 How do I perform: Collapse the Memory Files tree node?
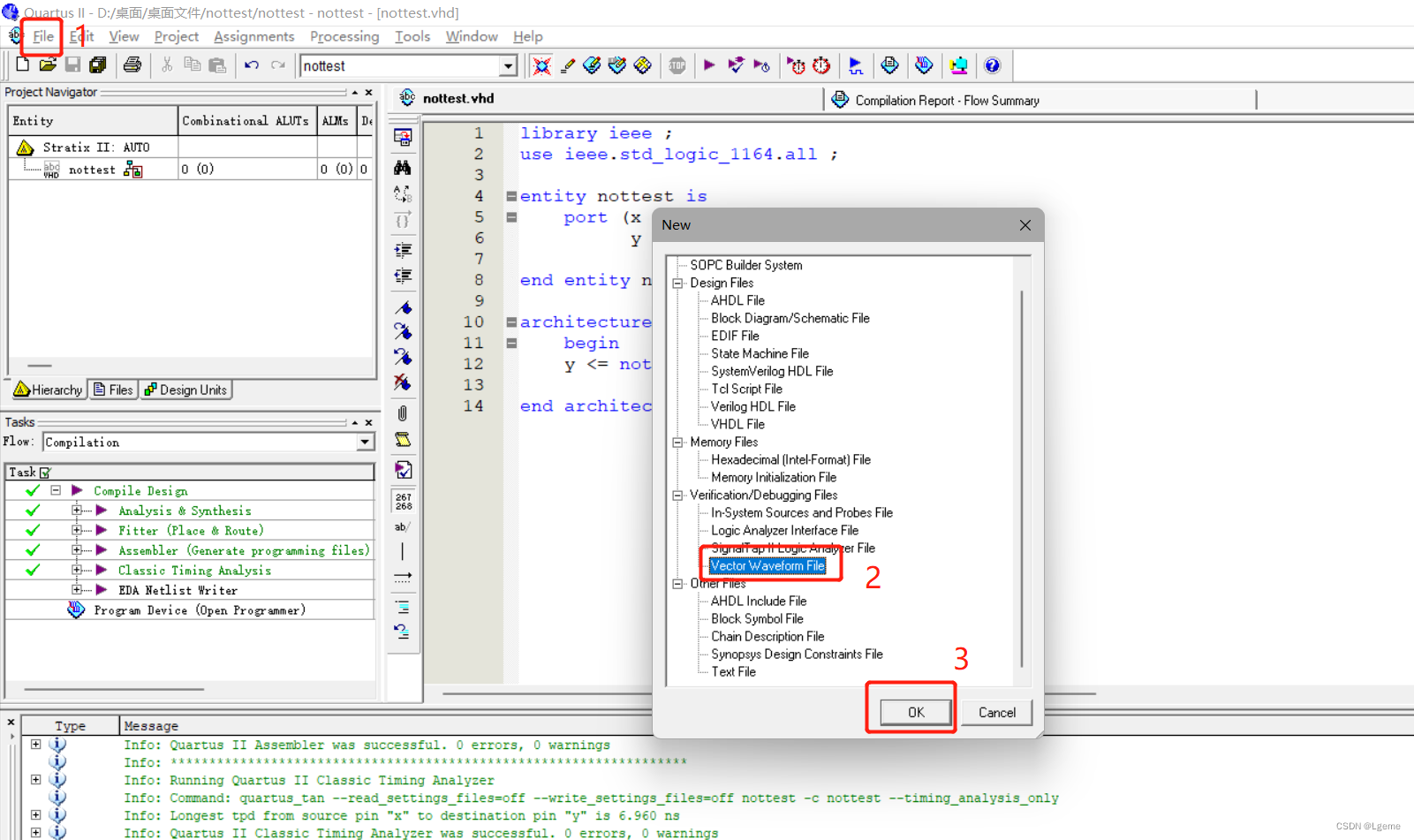[678, 443]
